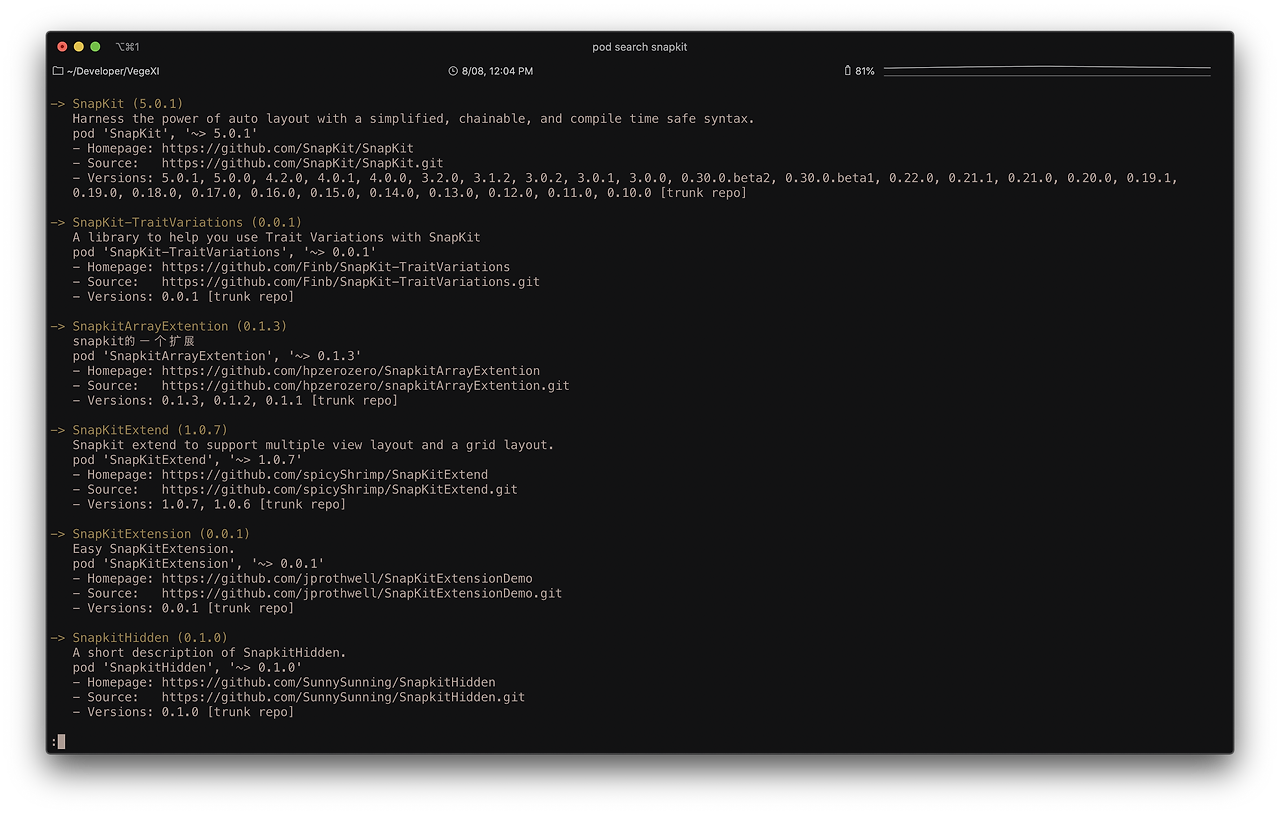Click the 'SnapKitExtension (0.0.1)' heading

pos(161,534)
